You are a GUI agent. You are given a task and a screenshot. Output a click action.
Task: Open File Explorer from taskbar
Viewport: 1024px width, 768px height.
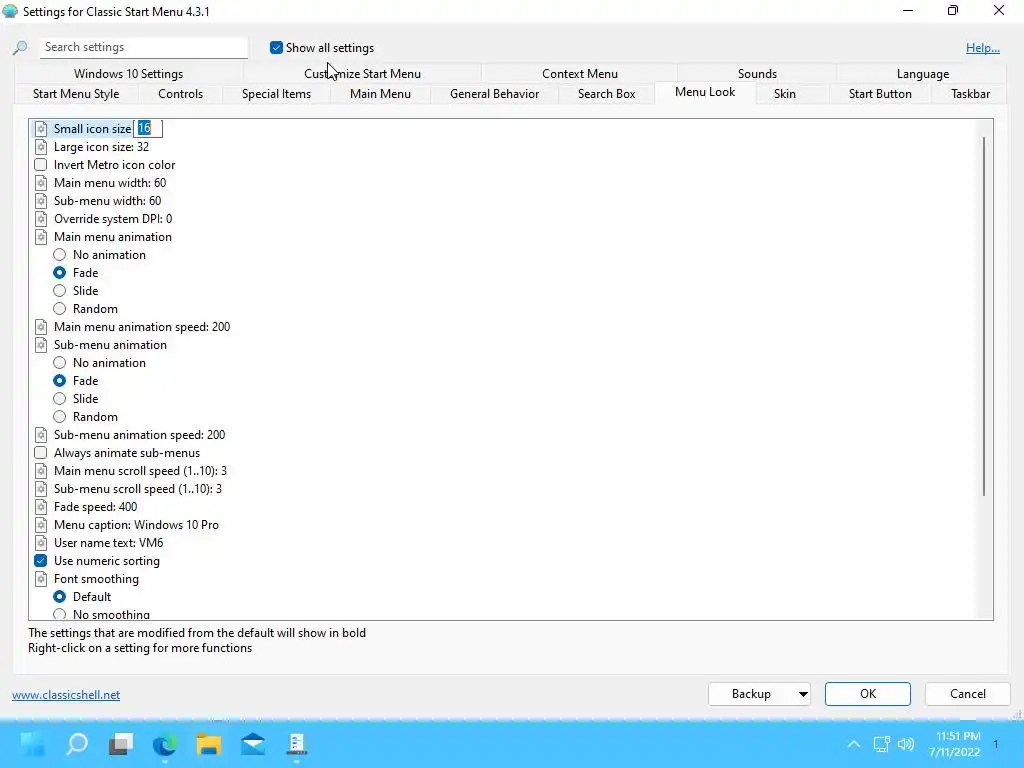(209, 744)
